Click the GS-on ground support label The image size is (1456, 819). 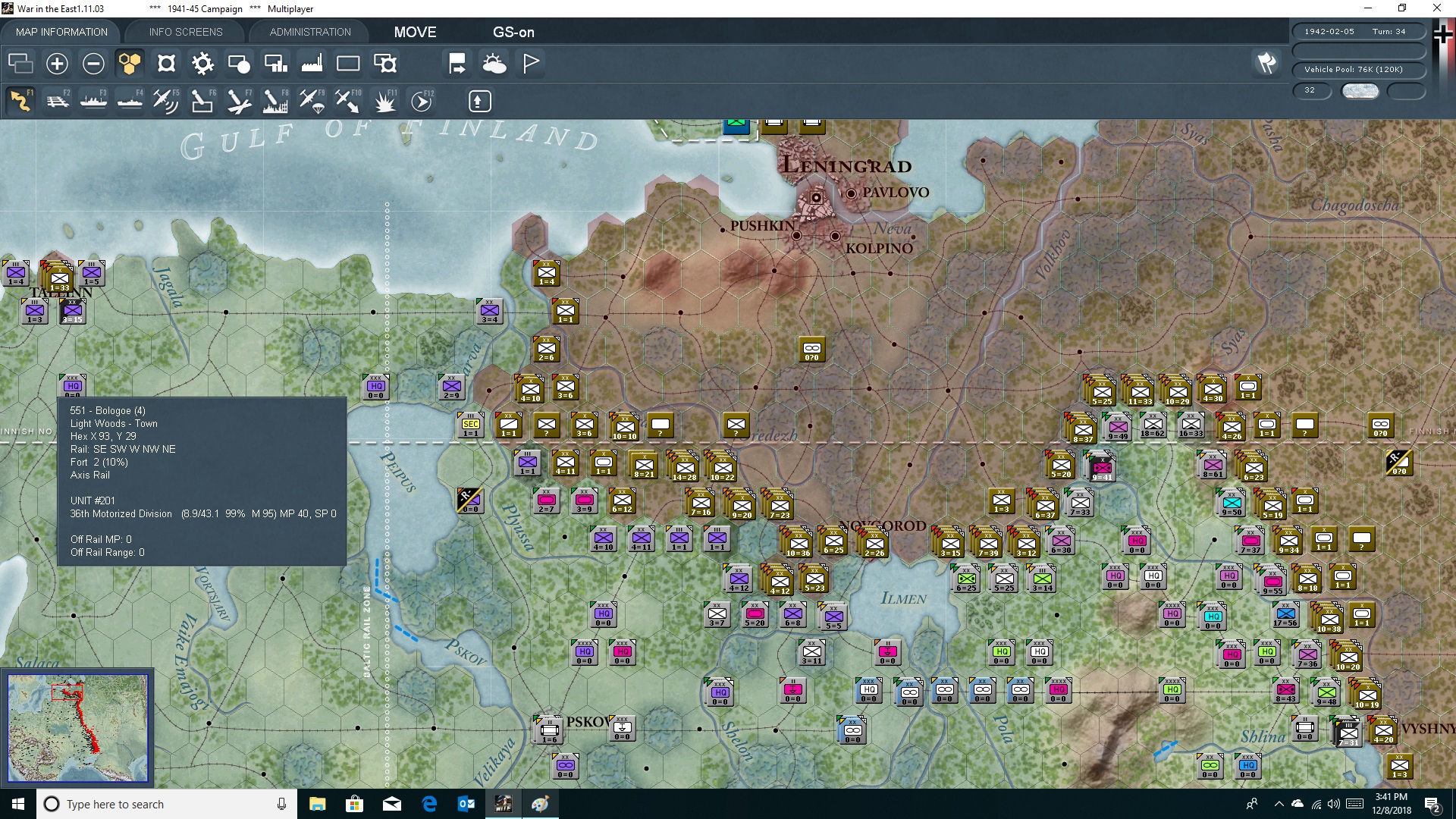513,32
